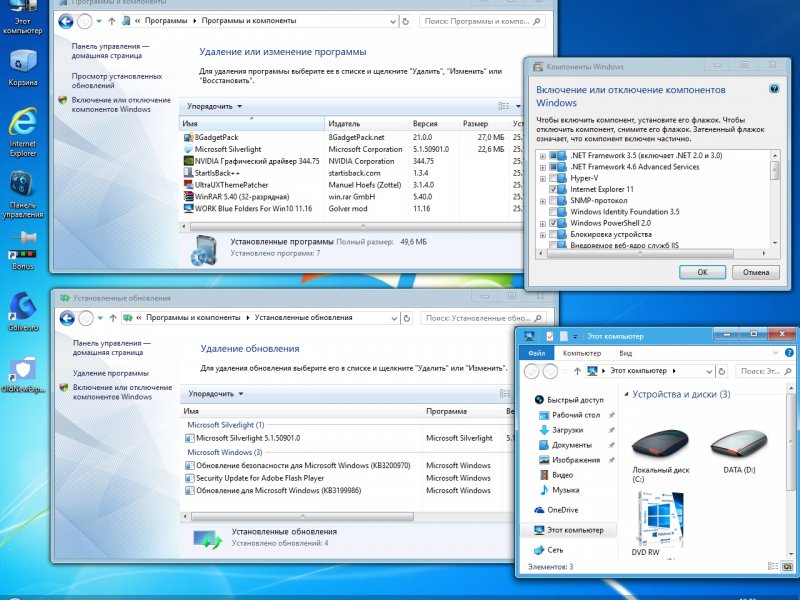Toggle .NET Framework 4.6 Advanced Services checkbox

pos(553,167)
